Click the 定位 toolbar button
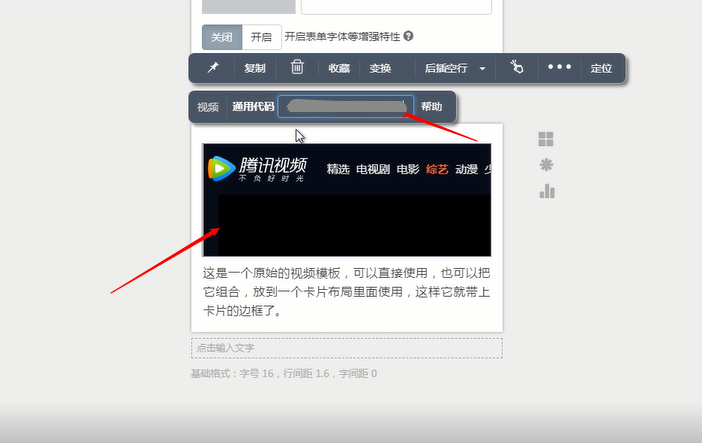702x443 pixels. click(601, 68)
